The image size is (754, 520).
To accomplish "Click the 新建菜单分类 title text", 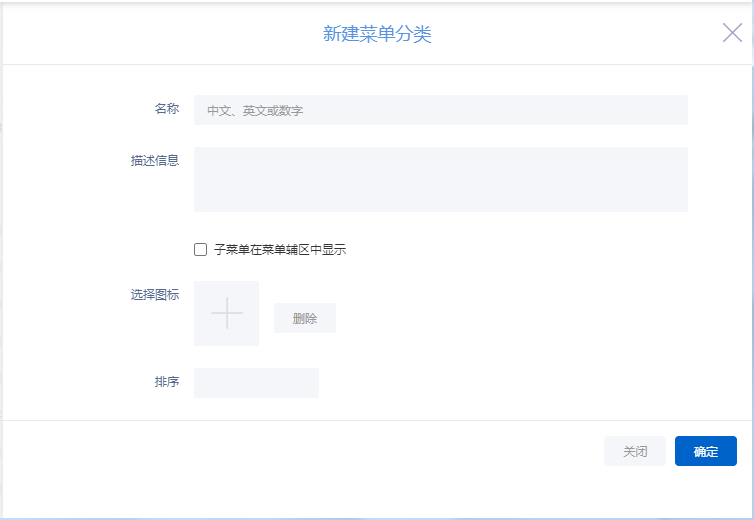I will point(377,34).
